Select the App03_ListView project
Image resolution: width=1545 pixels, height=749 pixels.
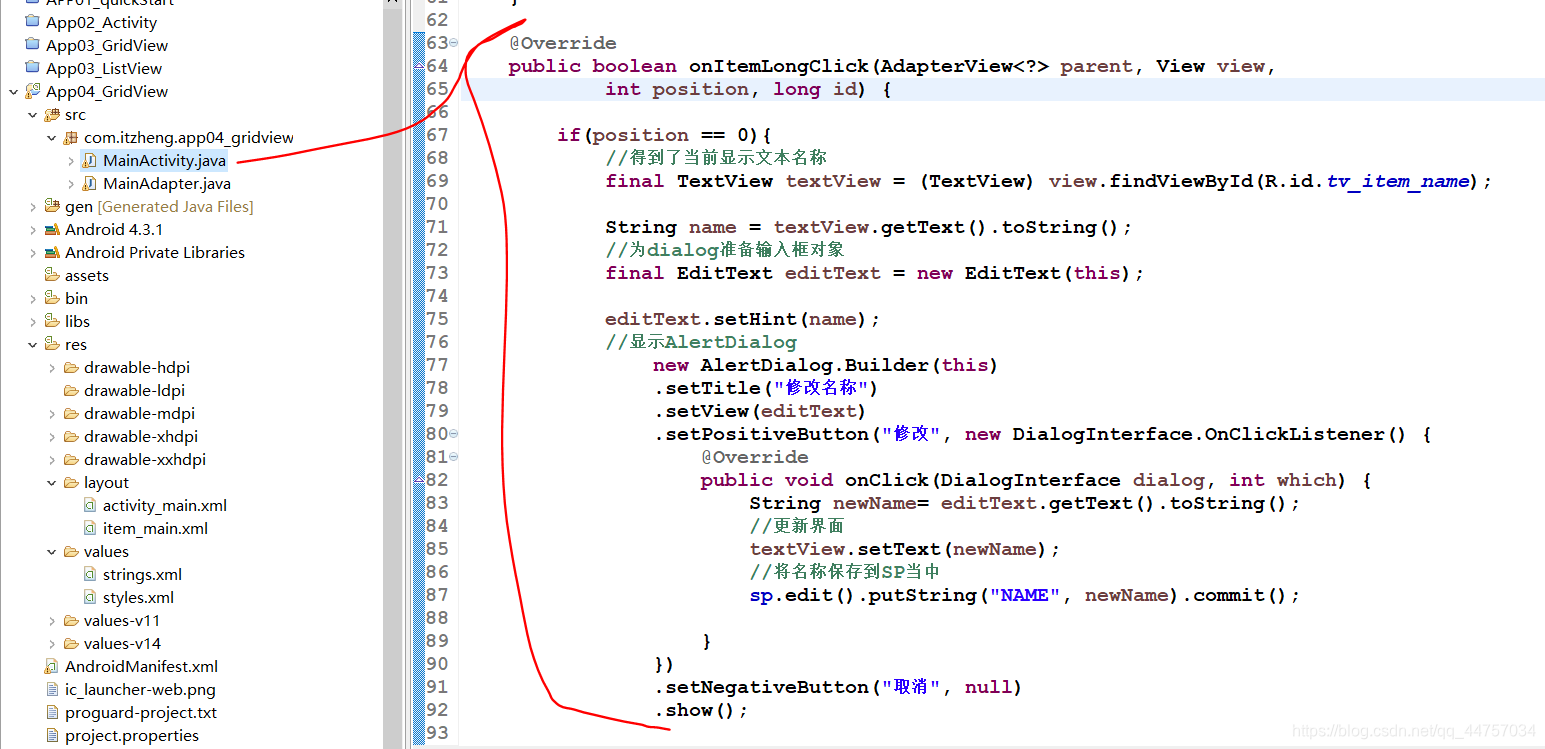click(103, 68)
